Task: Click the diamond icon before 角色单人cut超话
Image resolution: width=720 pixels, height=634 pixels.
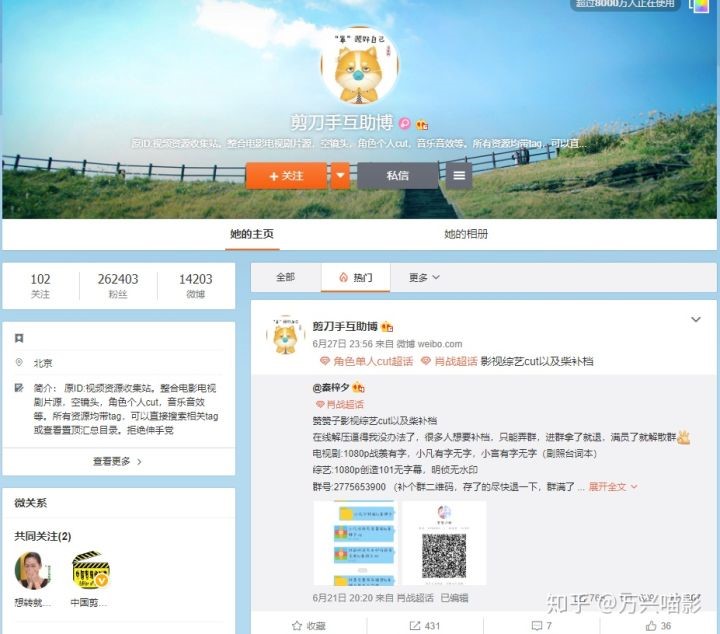Action: [x=325, y=361]
